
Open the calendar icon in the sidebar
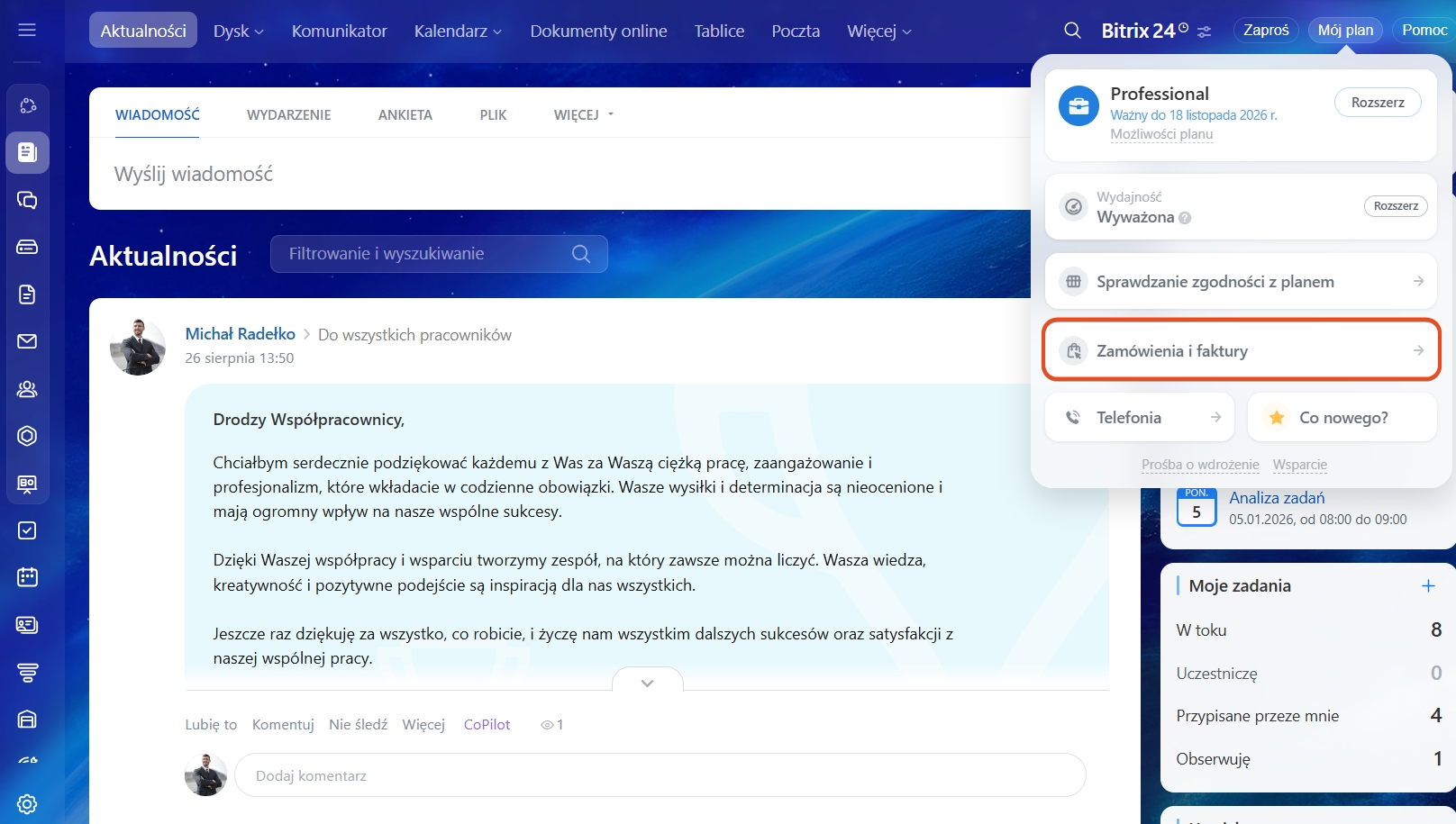click(27, 577)
